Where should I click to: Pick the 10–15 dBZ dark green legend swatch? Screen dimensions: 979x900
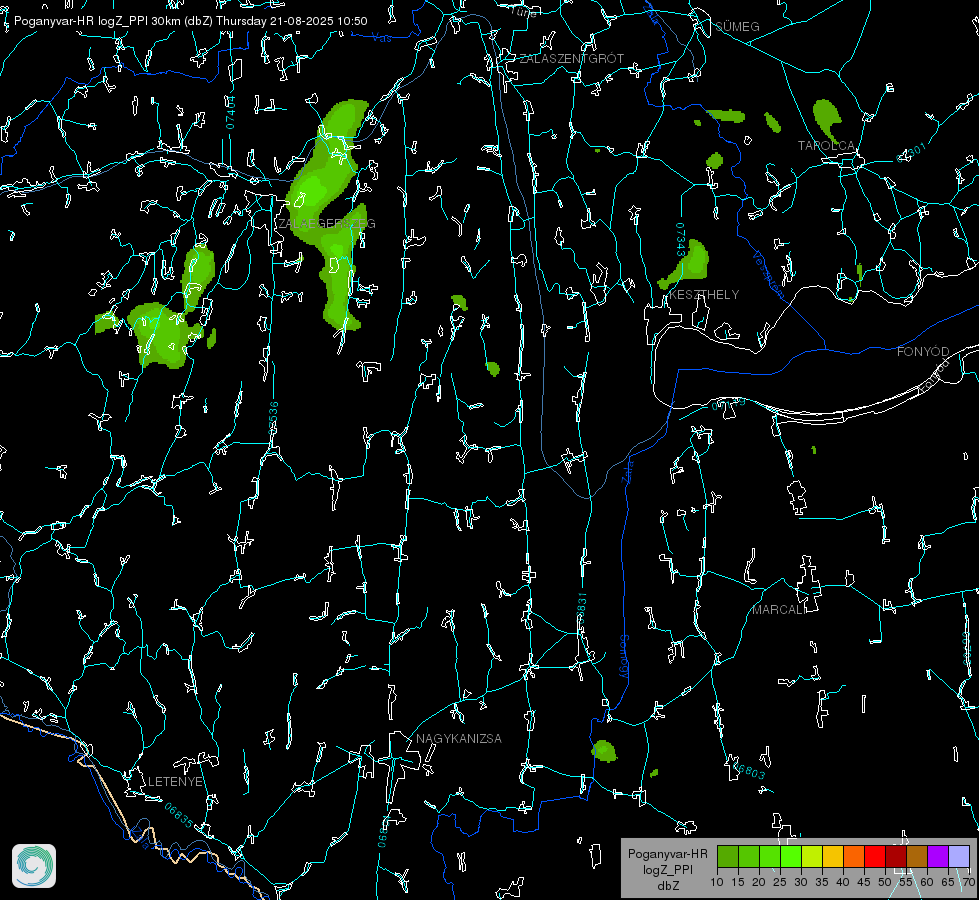pos(728,856)
